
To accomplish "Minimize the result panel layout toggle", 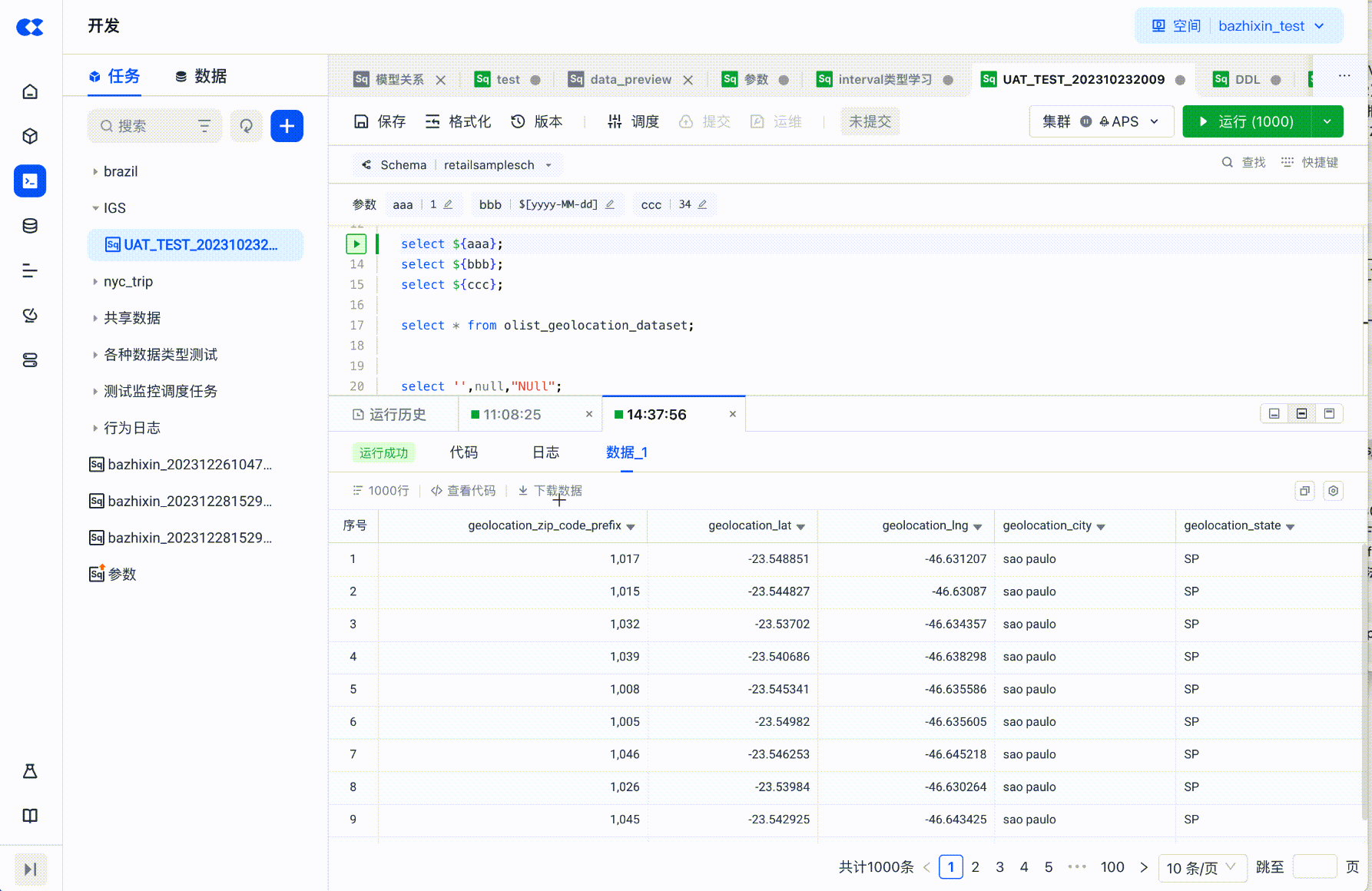I will [x=1274, y=414].
